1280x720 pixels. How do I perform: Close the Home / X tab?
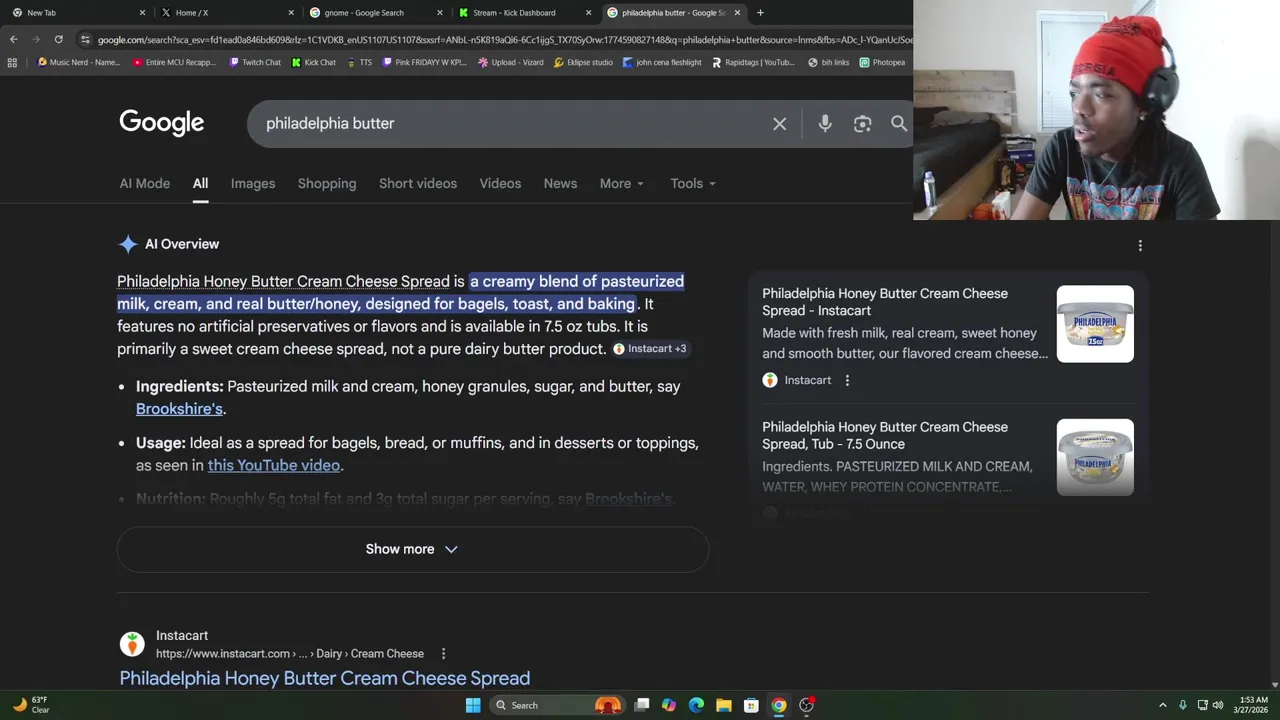291,12
